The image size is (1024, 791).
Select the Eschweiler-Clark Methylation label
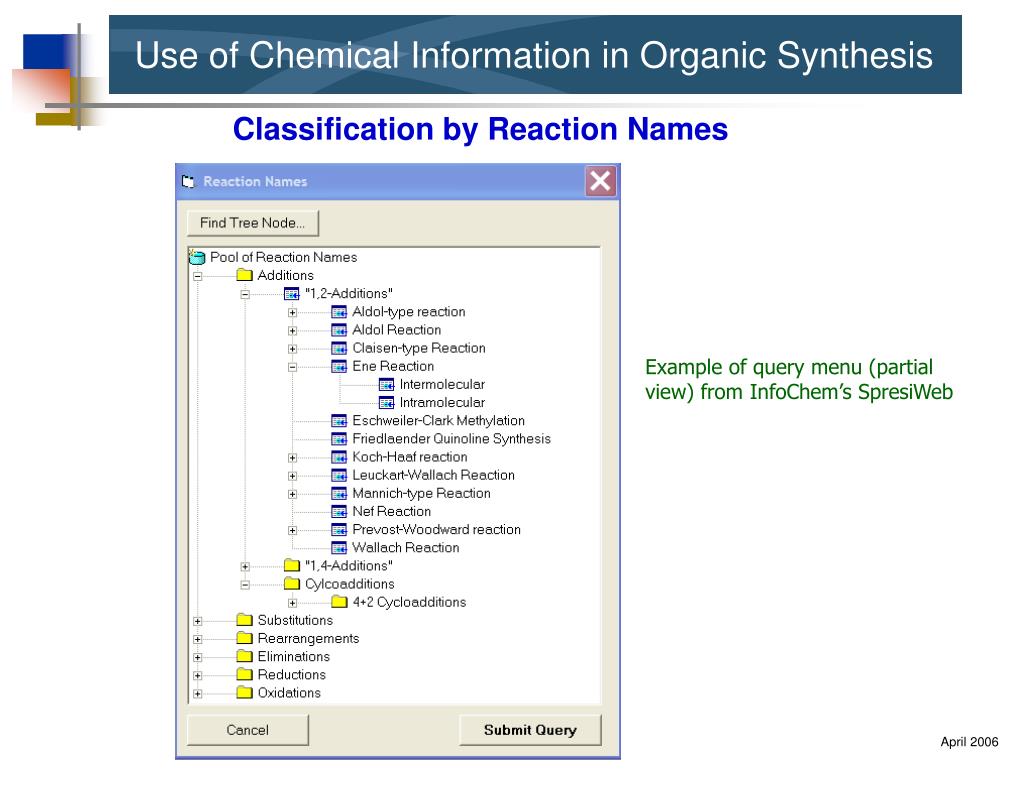[x=438, y=421]
